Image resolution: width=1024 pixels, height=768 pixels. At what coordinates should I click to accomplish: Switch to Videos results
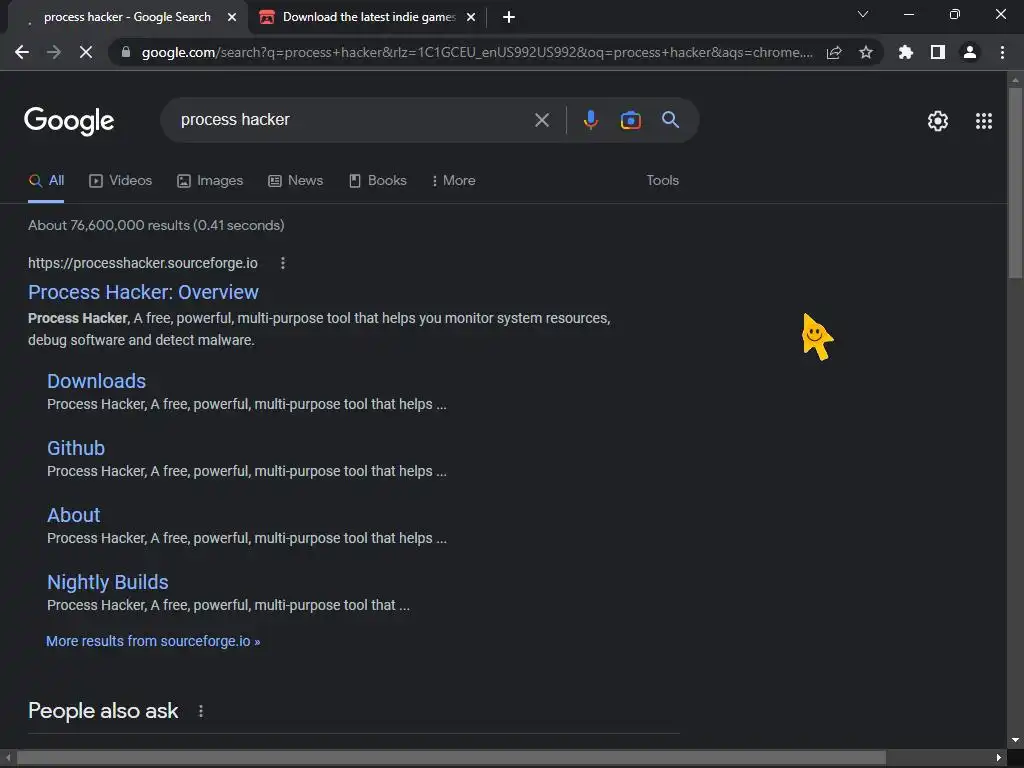120,181
